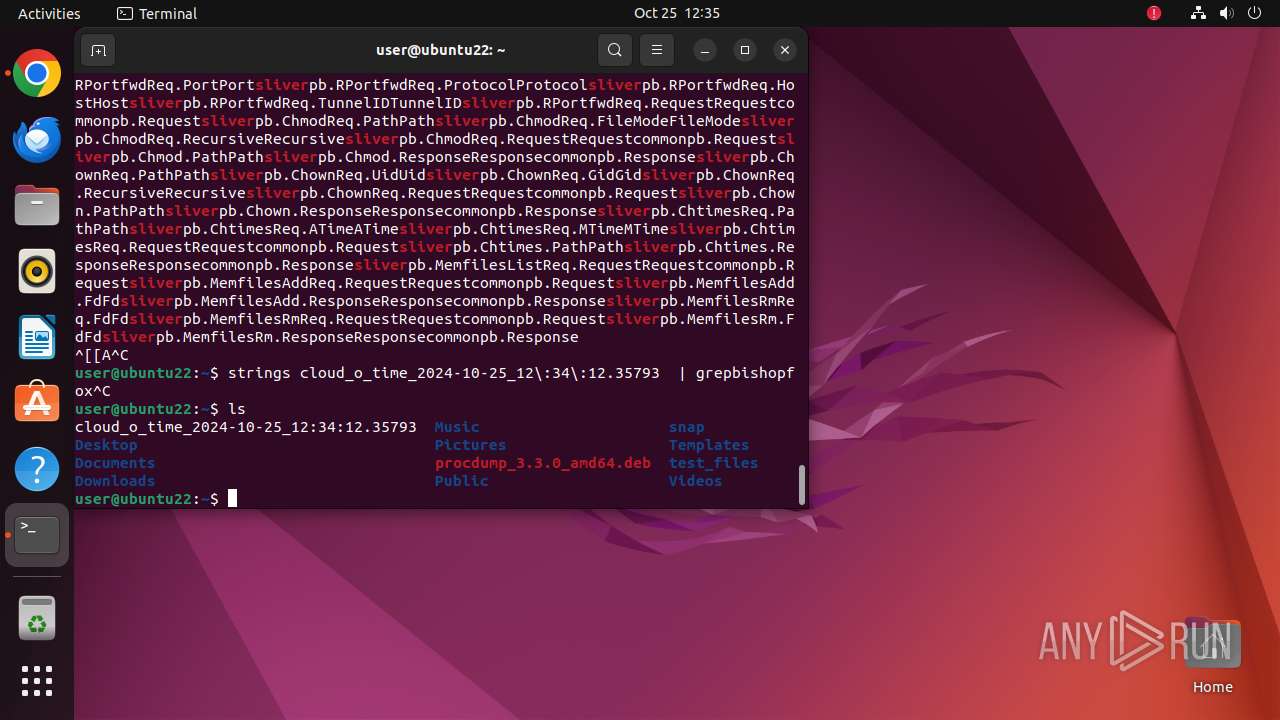Click the Videos directory name
This screenshot has height=720, width=1280.
695,481
